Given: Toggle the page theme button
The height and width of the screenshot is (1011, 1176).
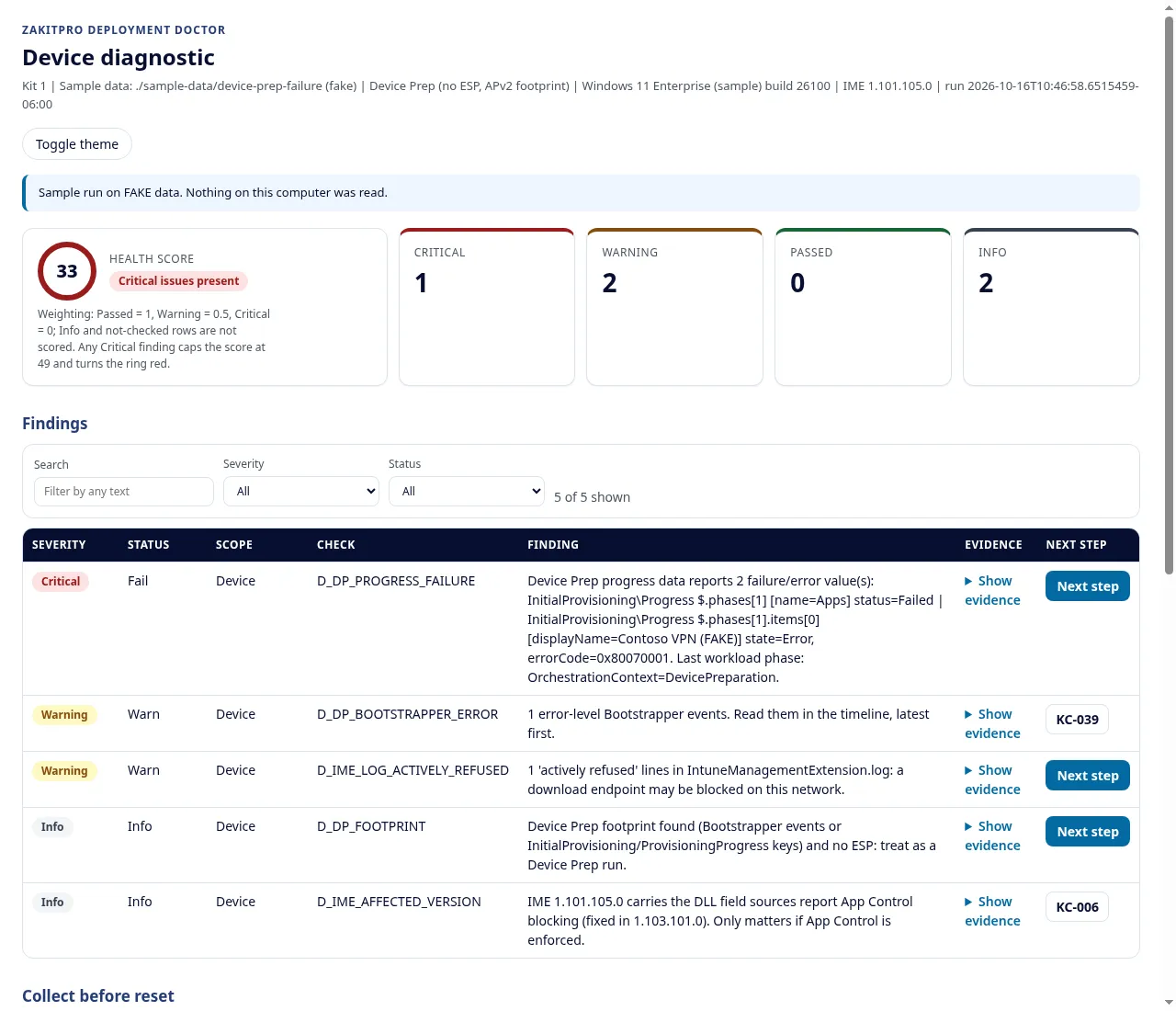Looking at the screenshot, I should (77, 144).
